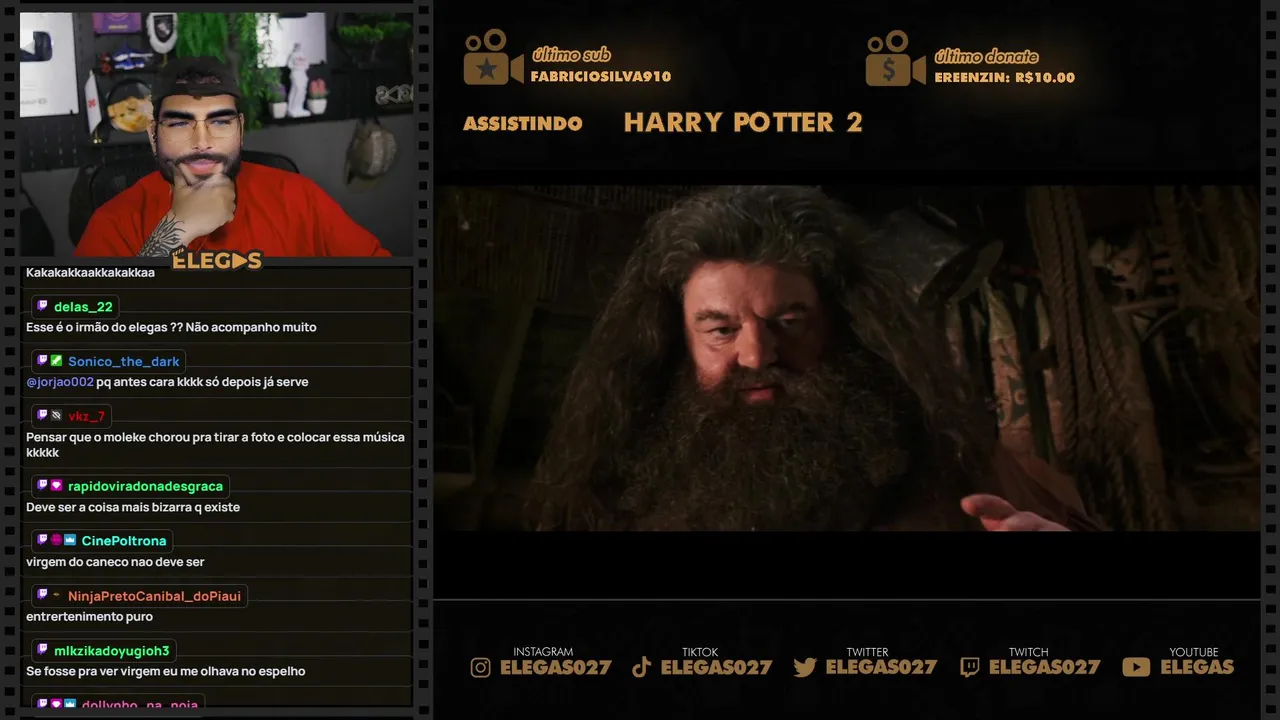The height and width of the screenshot is (720, 1280).
Task: Click the 'Kakakakkaakkakakkaa' chat message
Action: [90, 272]
